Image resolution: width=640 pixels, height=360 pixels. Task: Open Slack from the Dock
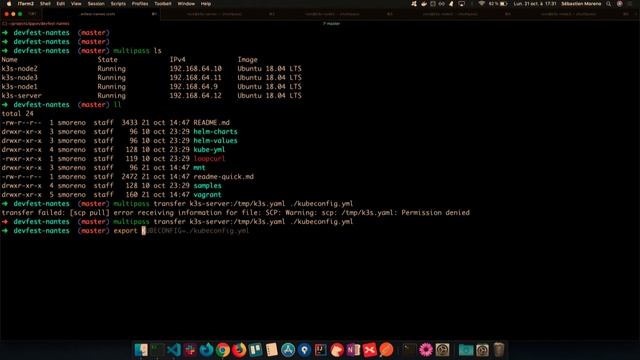coord(190,350)
